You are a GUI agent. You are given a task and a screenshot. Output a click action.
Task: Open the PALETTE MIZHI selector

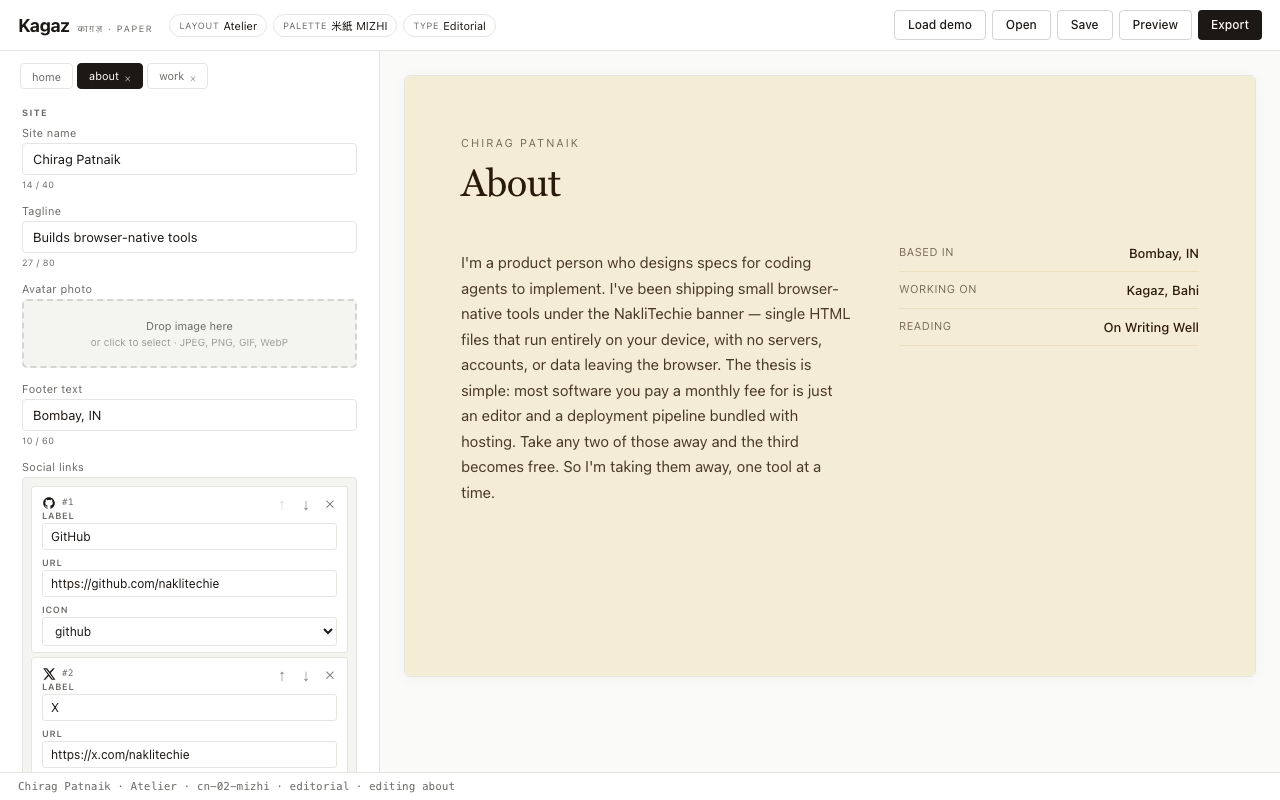pyautogui.click(x=334, y=26)
